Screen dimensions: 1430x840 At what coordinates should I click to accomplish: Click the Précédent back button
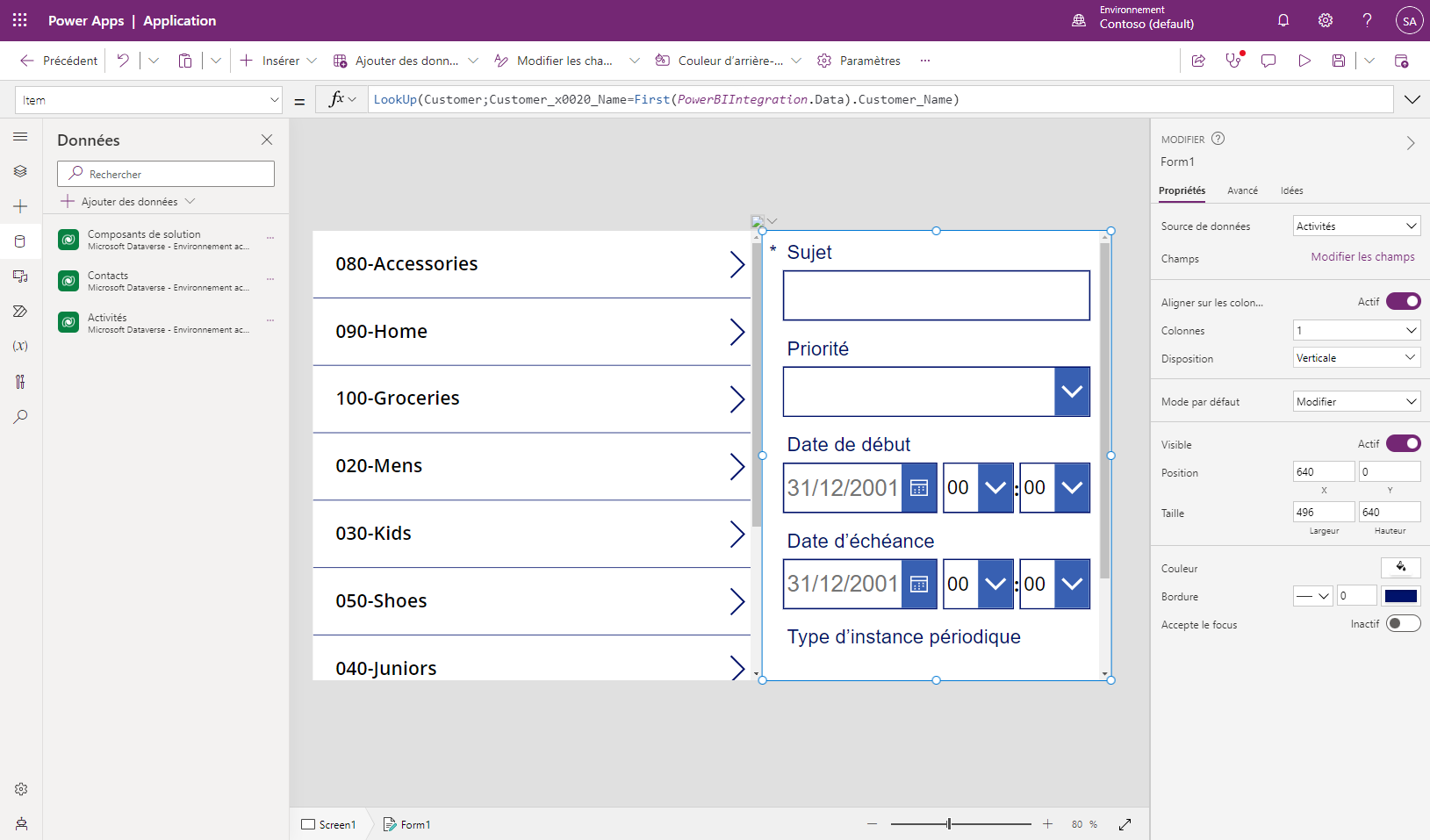pos(59,61)
